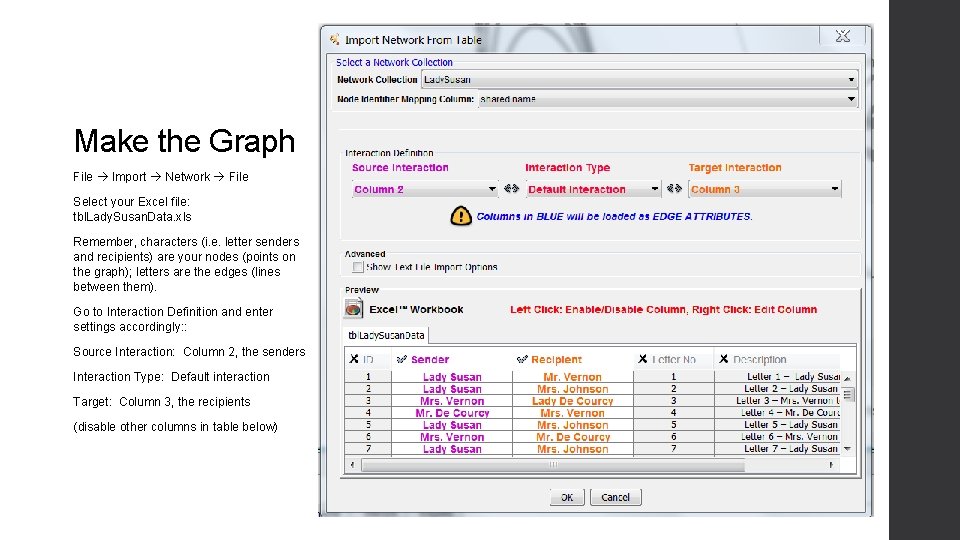Open Source Interaction Column 2 dropdown
Screen dimensions: 960x540
(x=425, y=189)
